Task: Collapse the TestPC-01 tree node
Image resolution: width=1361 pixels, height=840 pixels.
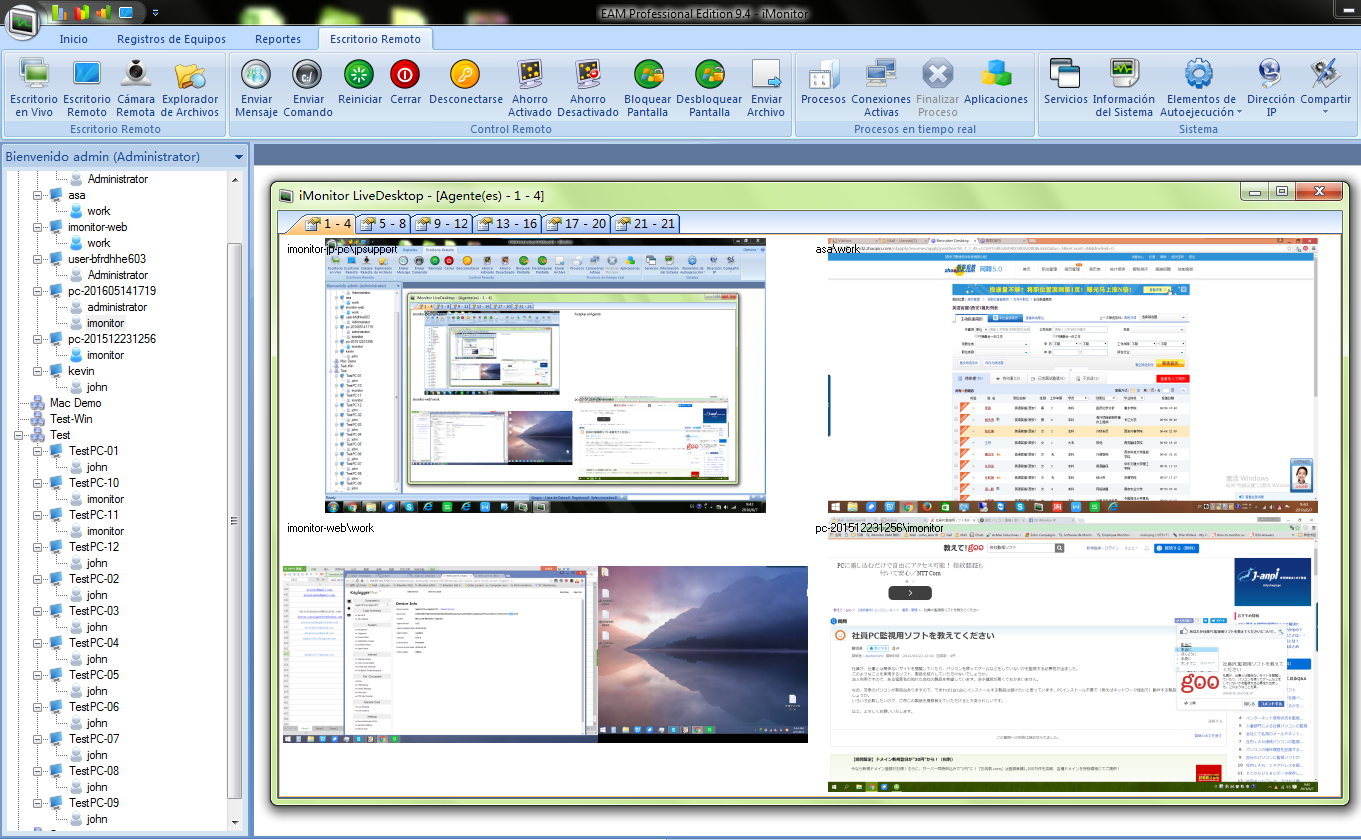Action: (39, 451)
